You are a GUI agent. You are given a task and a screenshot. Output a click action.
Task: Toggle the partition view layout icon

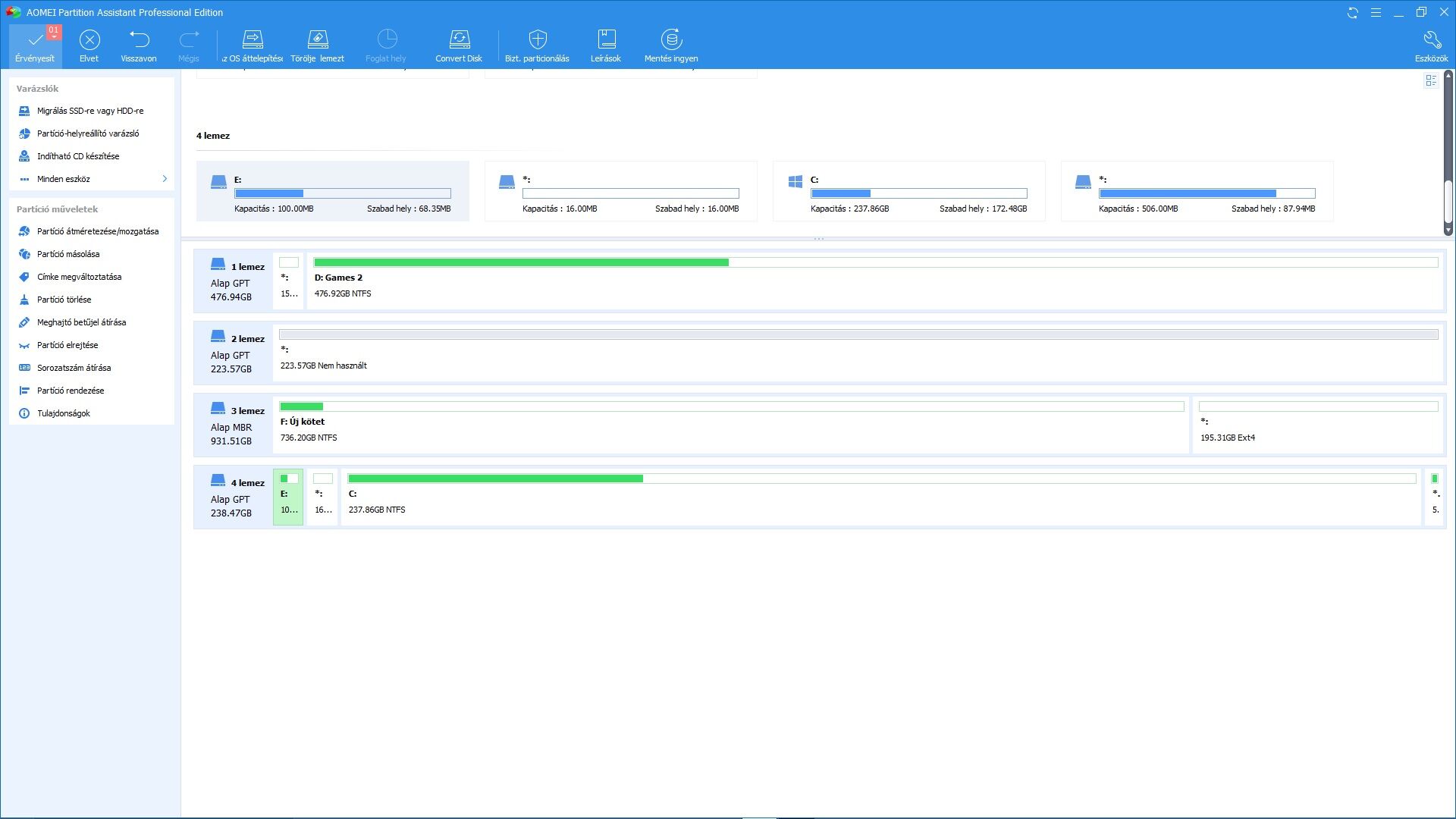pos(1431,80)
